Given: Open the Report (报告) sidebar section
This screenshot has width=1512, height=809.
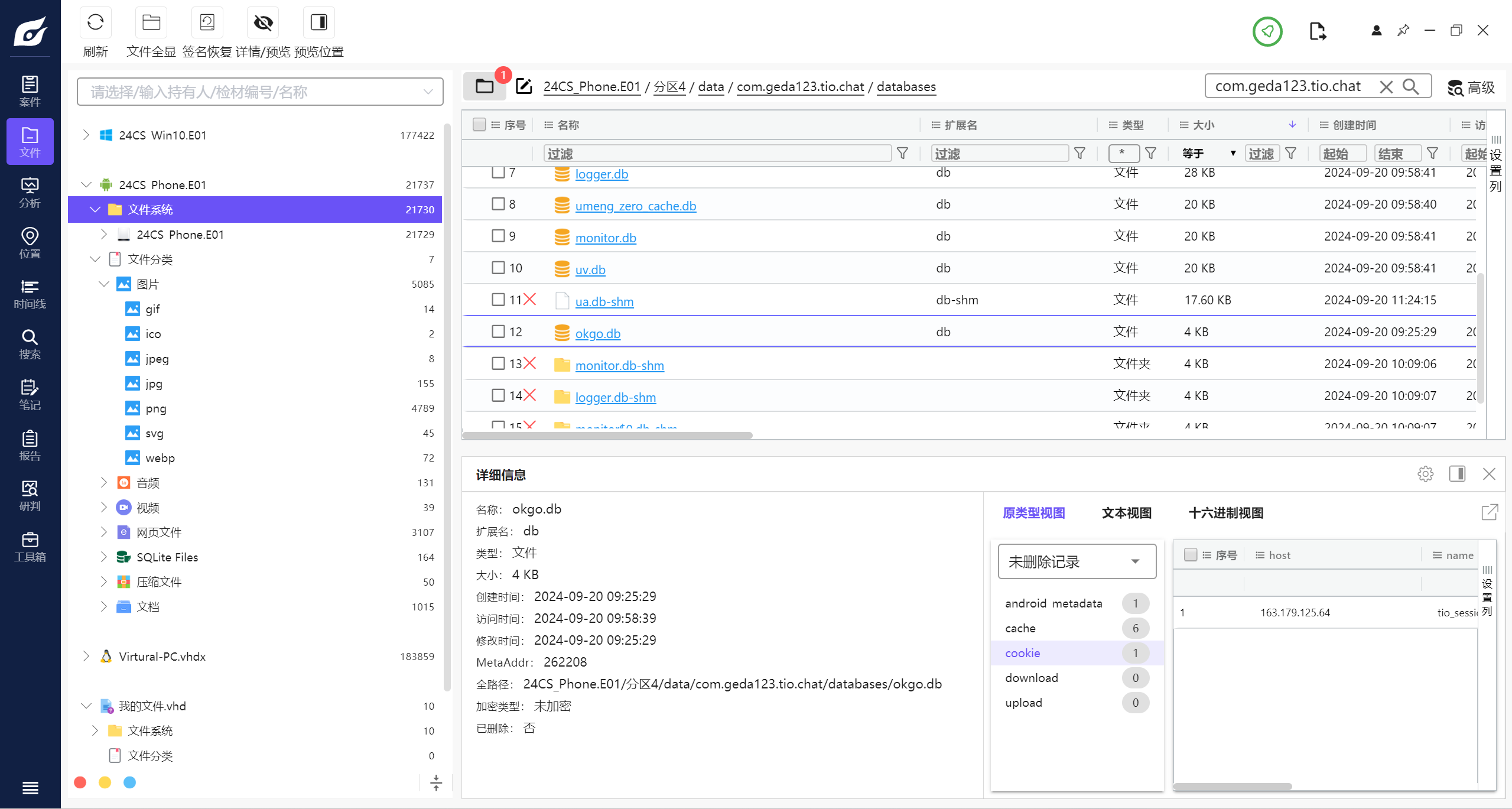Looking at the screenshot, I should click(30, 446).
